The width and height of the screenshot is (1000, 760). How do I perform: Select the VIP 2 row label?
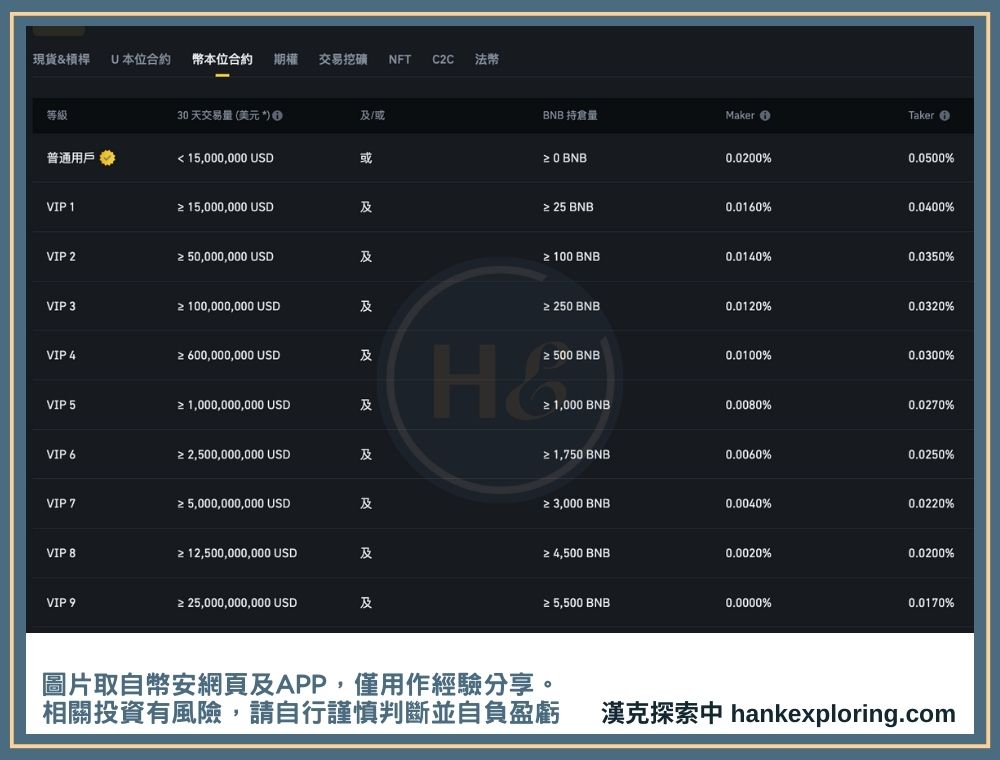click(61, 256)
